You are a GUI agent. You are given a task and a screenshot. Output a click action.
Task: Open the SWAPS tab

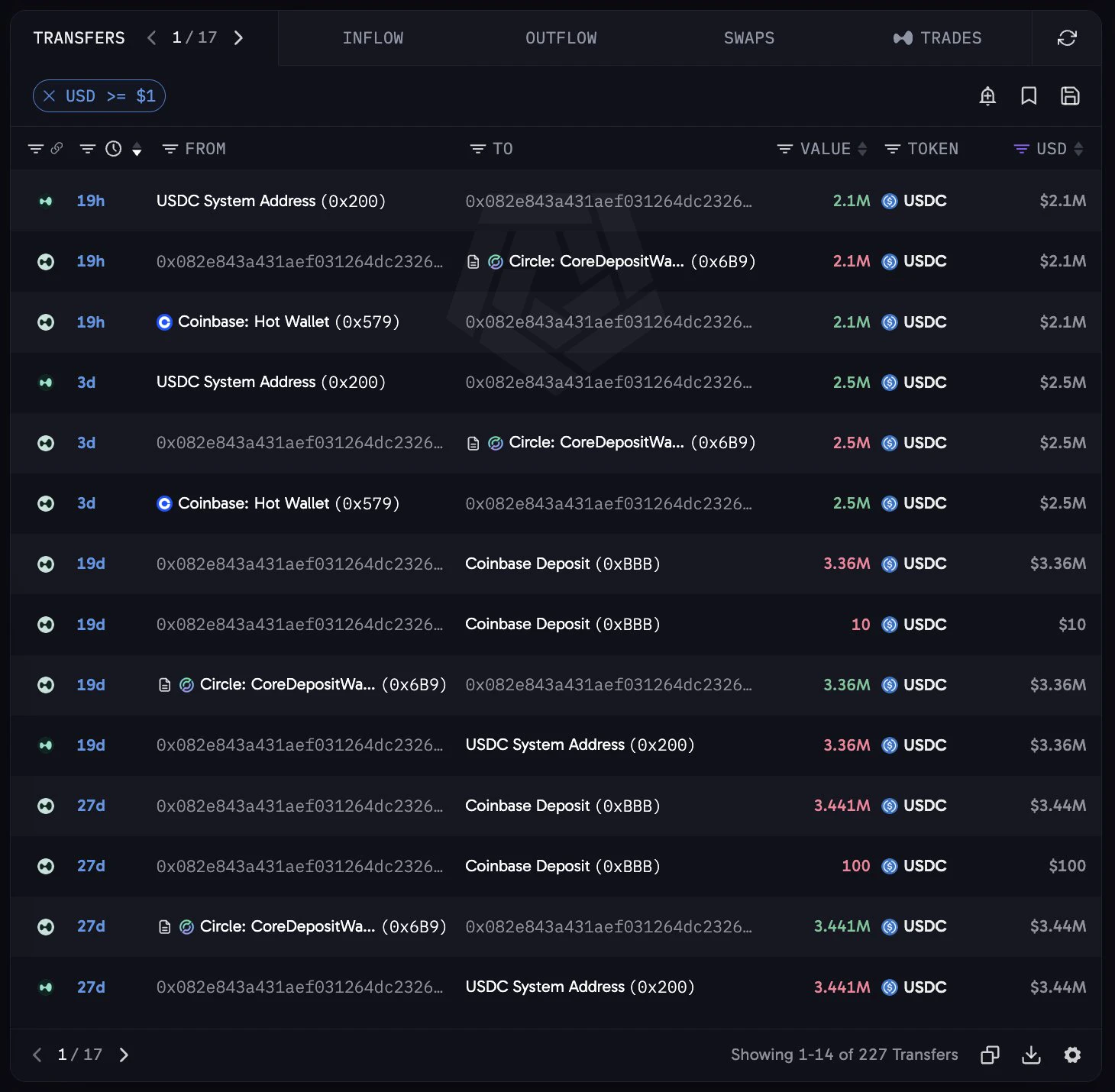[x=749, y=38]
